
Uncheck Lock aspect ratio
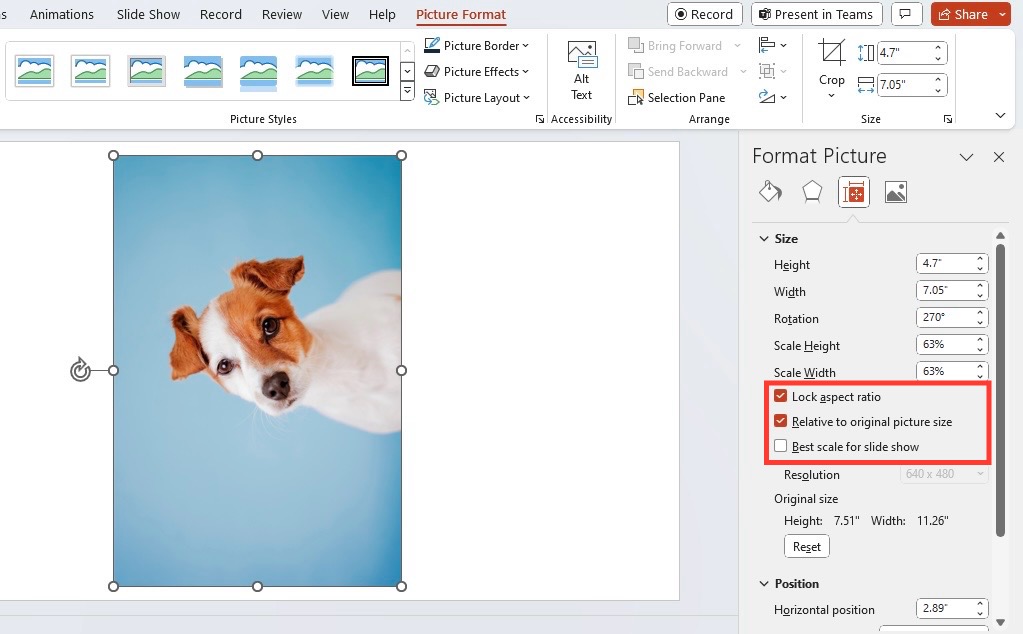[780, 396]
